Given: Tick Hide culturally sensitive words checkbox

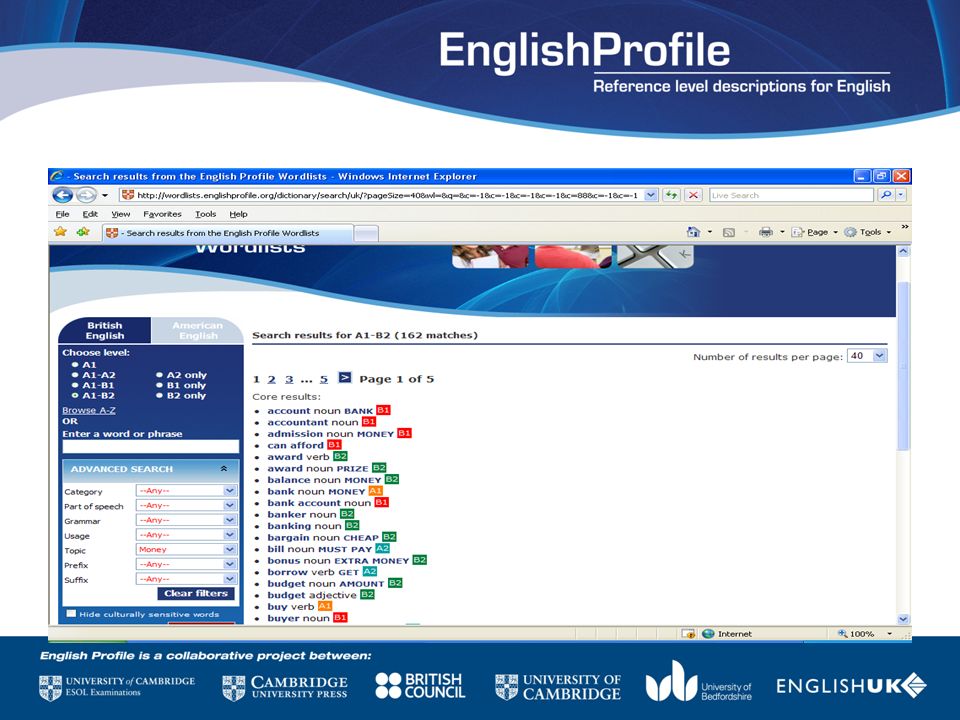Looking at the screenshot, I should 71,613.
